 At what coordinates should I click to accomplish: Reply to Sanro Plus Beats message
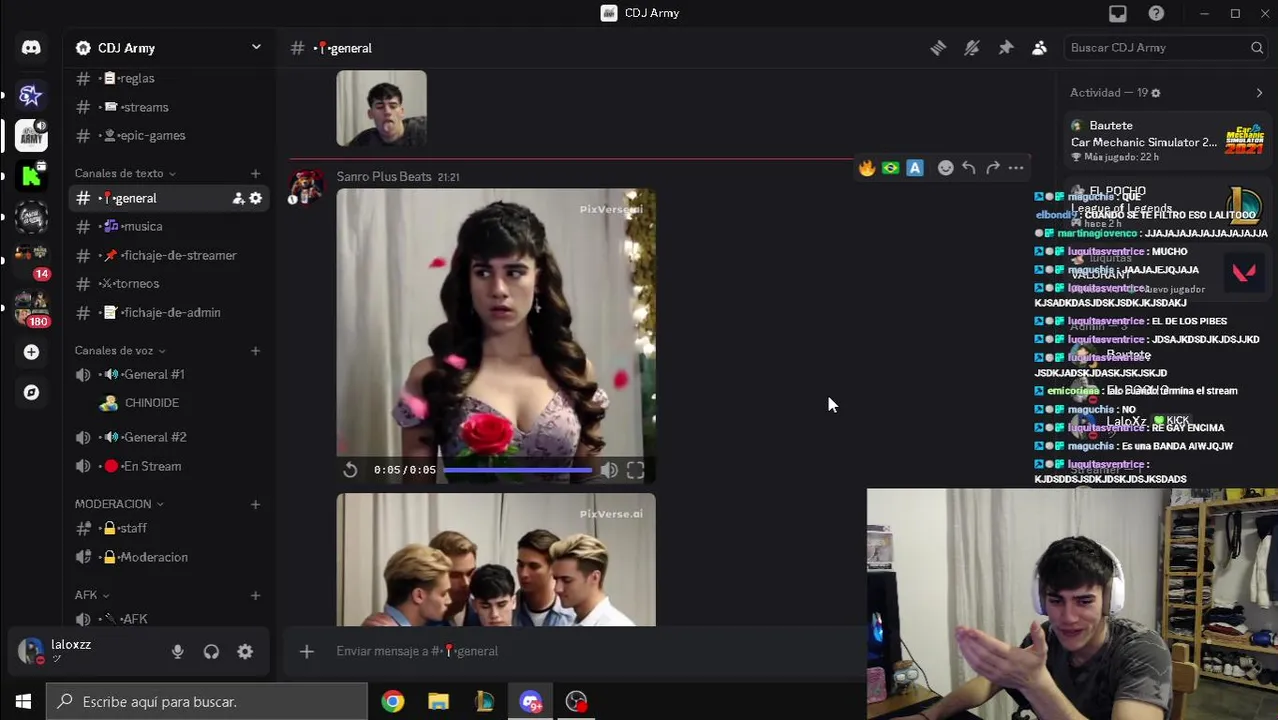click(x=969, y=168)
